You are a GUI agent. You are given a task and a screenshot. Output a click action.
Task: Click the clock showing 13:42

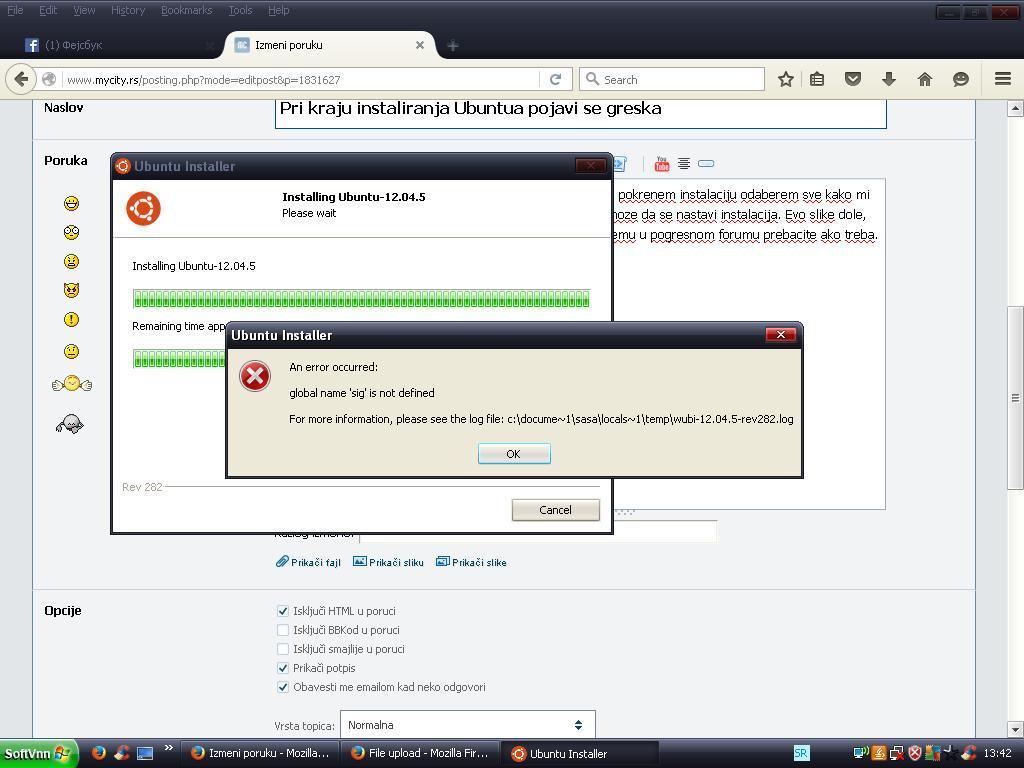pyautogui.click(x=997, y=753)
